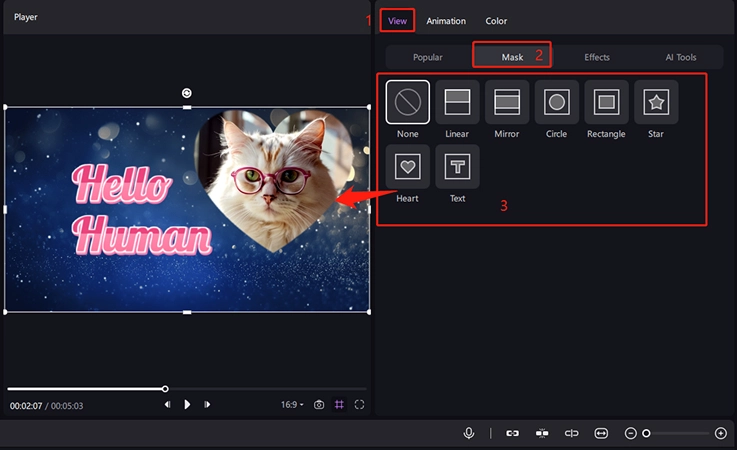This screenshot has width=737, height=450.
Task: Switch to the Color tab
Action: [x=496, y=21]
